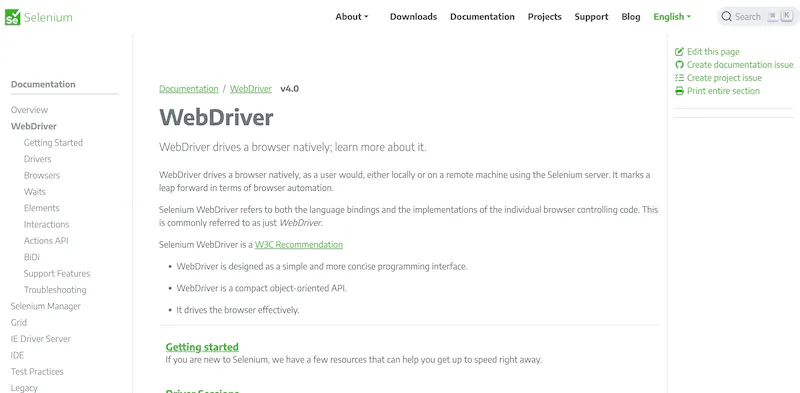Click the Search input field
Screen dimensions: 800x393
point(758,17)
